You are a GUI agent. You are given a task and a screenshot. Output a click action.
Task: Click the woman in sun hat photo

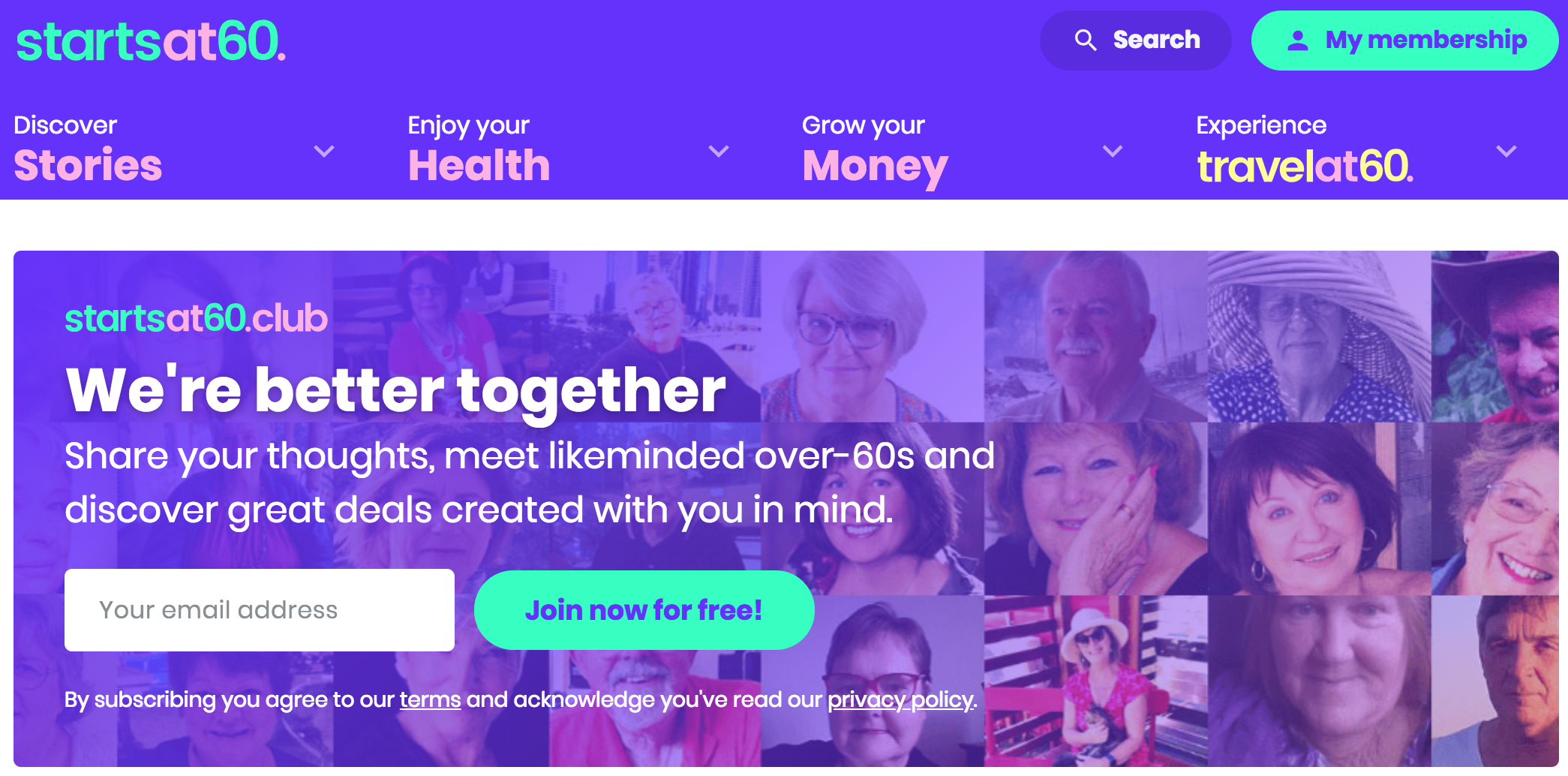tap(1320, 336)
